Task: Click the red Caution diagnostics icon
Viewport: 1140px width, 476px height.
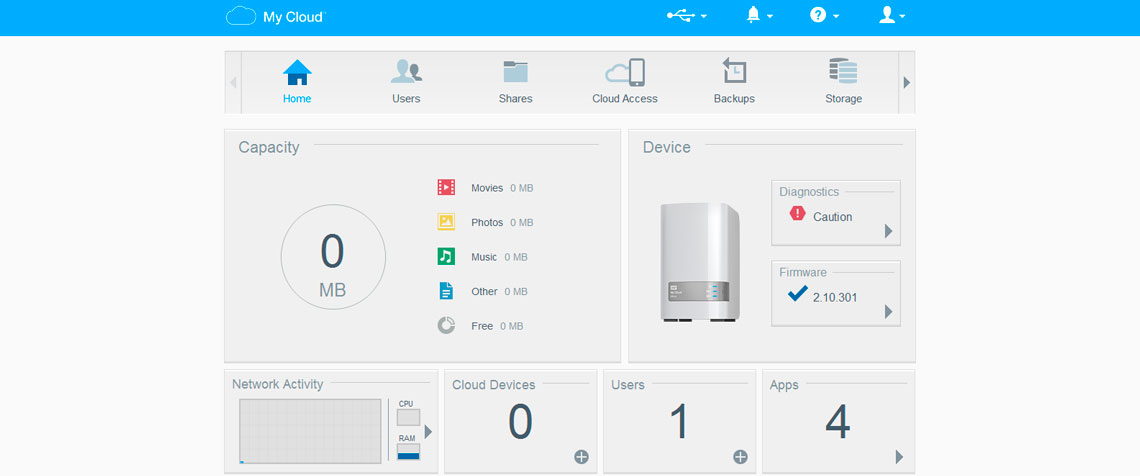Action: click(798, 214)
